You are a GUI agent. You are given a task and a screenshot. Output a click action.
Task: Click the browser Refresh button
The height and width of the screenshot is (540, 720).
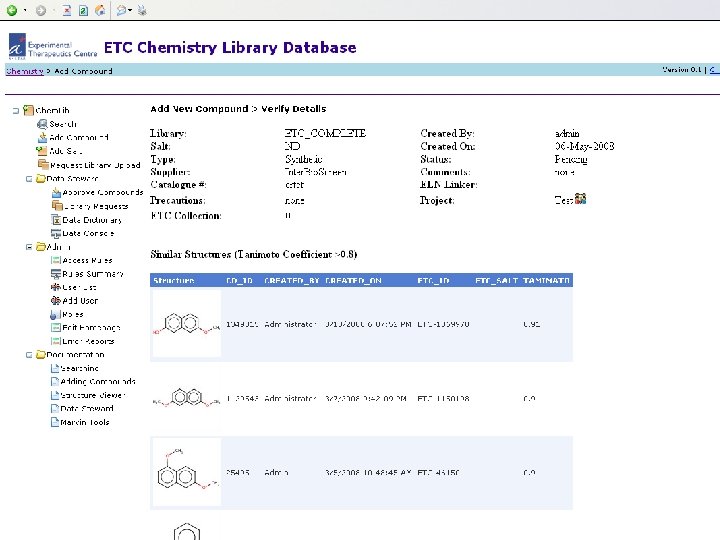(x=83, y=10)
